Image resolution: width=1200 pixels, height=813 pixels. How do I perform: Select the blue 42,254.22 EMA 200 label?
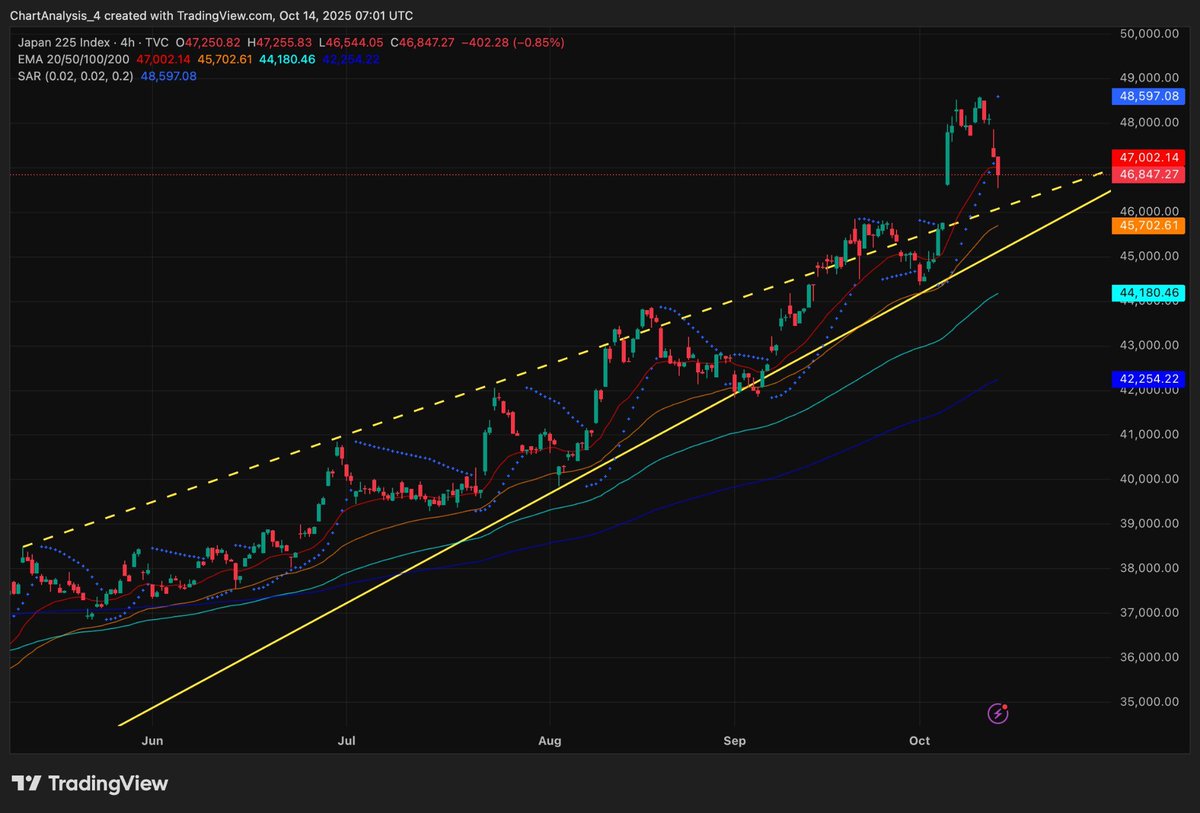(x=1147, y=379)
